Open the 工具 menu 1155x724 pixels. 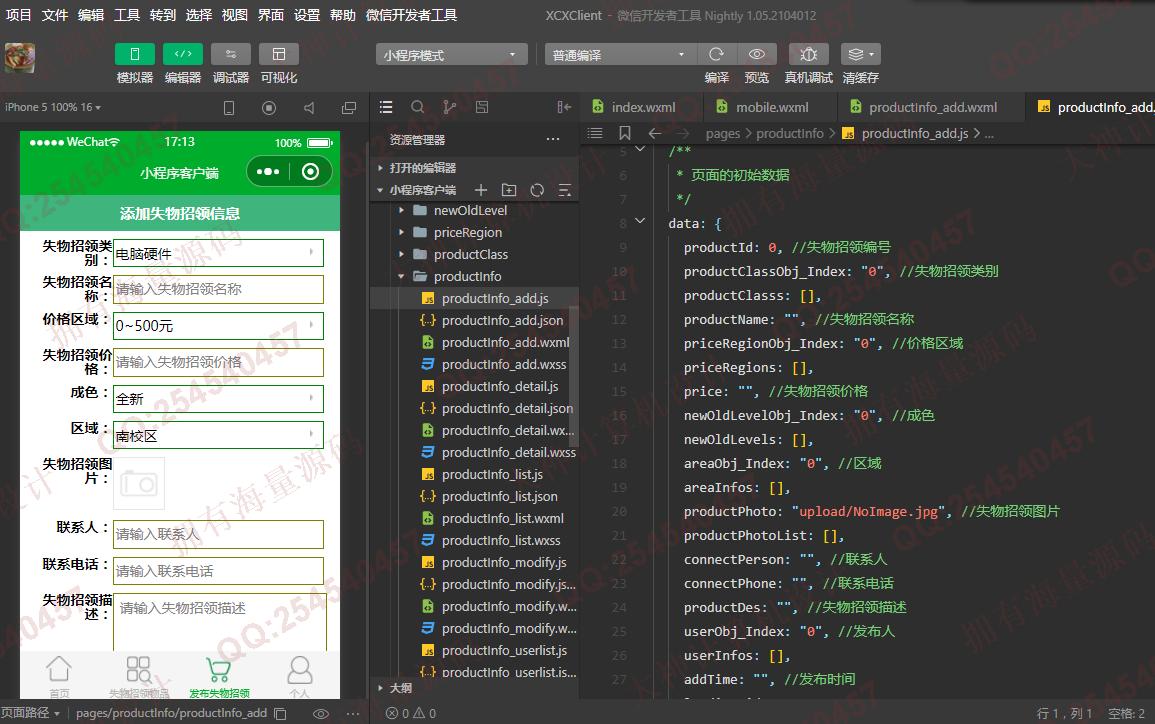point(127,15)
